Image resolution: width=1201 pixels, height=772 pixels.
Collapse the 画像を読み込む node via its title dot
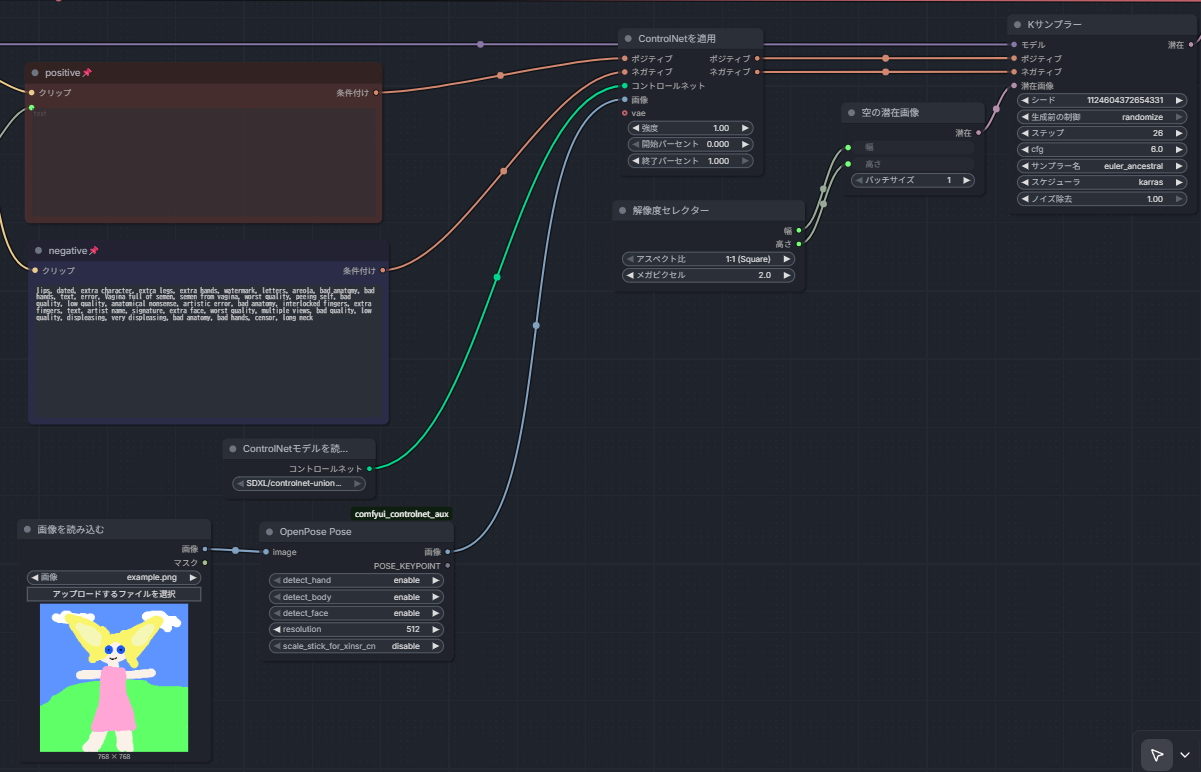click(27, 529)
